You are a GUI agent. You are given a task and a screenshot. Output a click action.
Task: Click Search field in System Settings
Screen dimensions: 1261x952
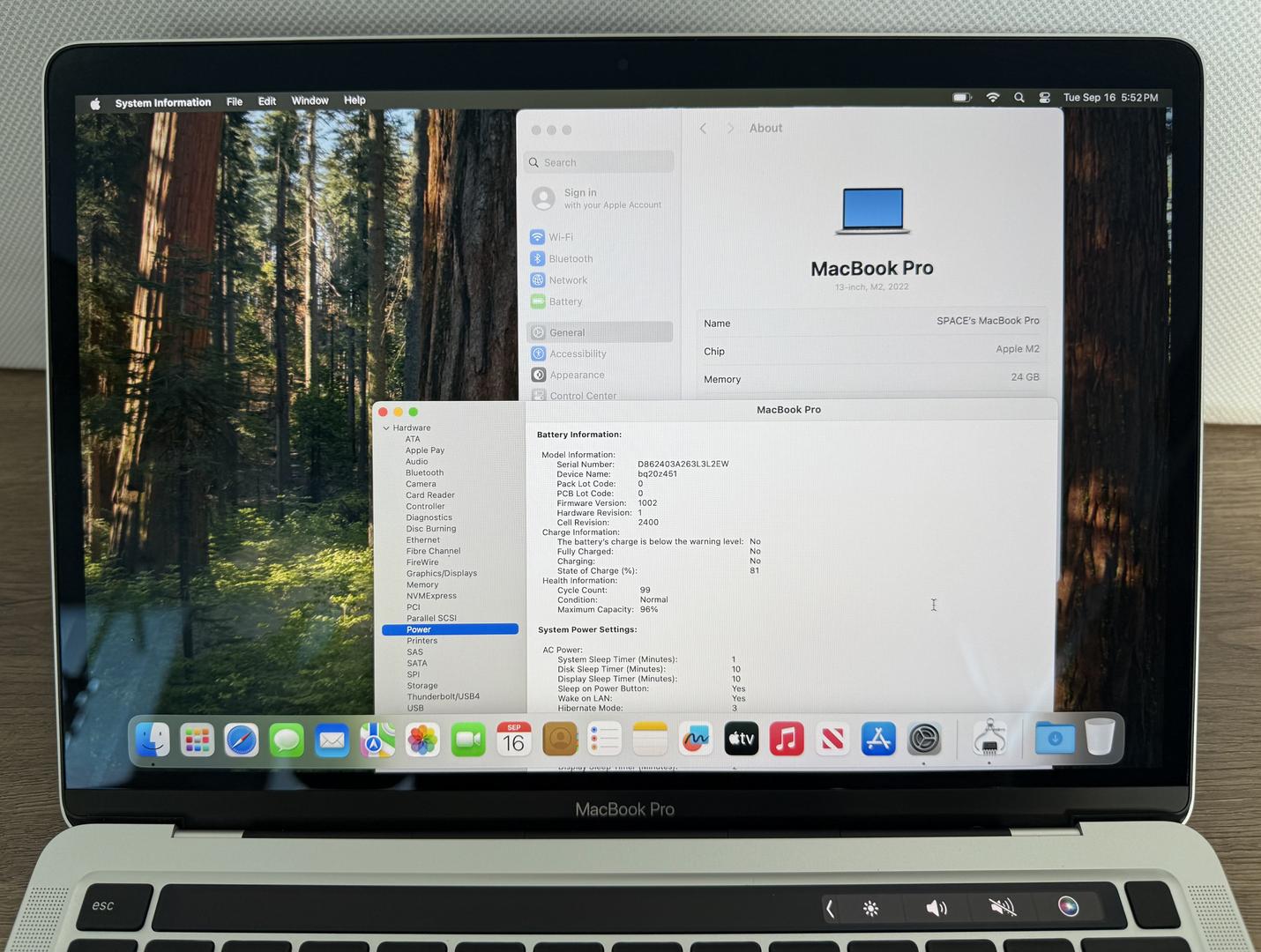[600, 162]
